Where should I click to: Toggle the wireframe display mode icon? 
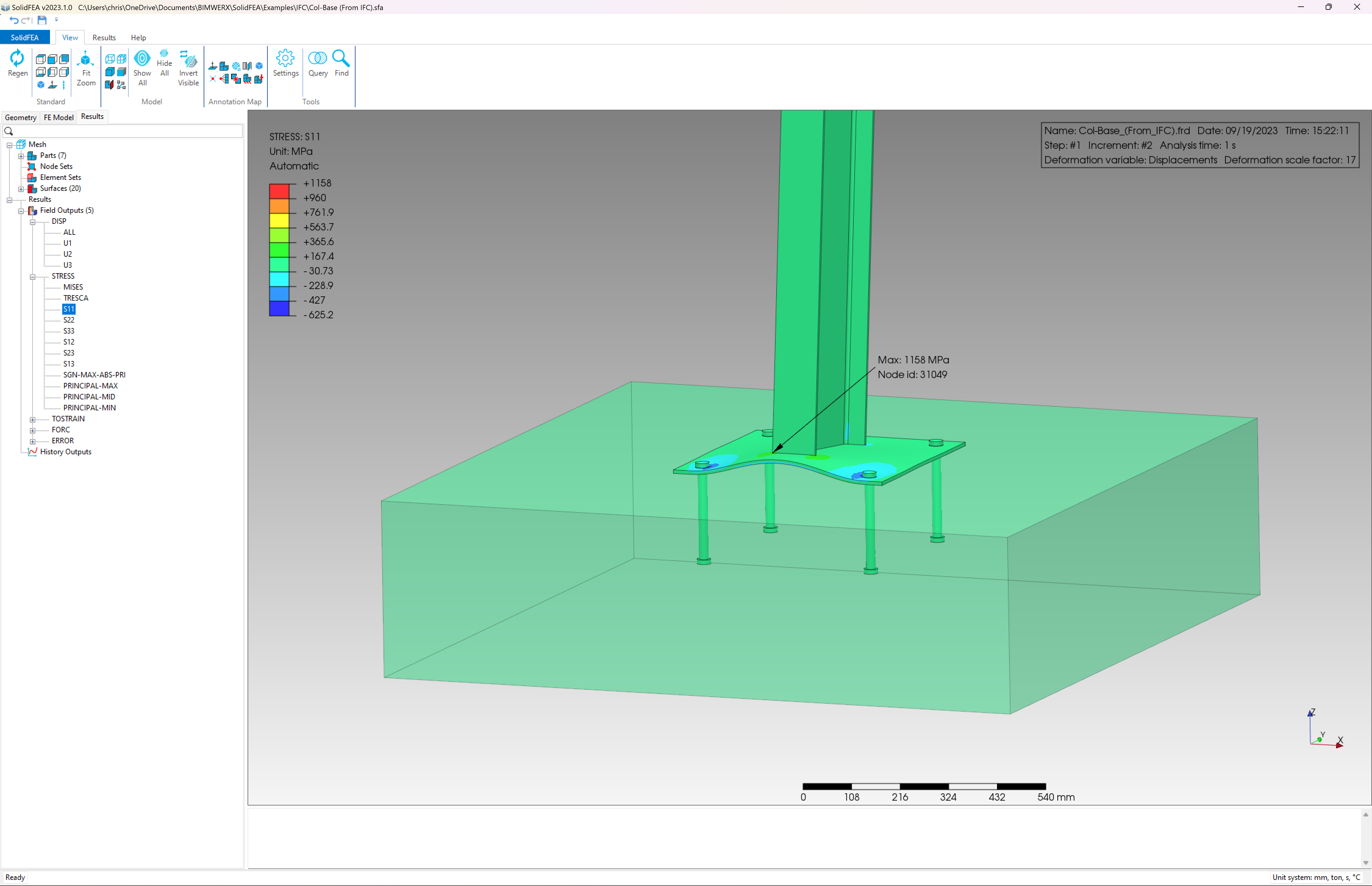click(109, 59)
